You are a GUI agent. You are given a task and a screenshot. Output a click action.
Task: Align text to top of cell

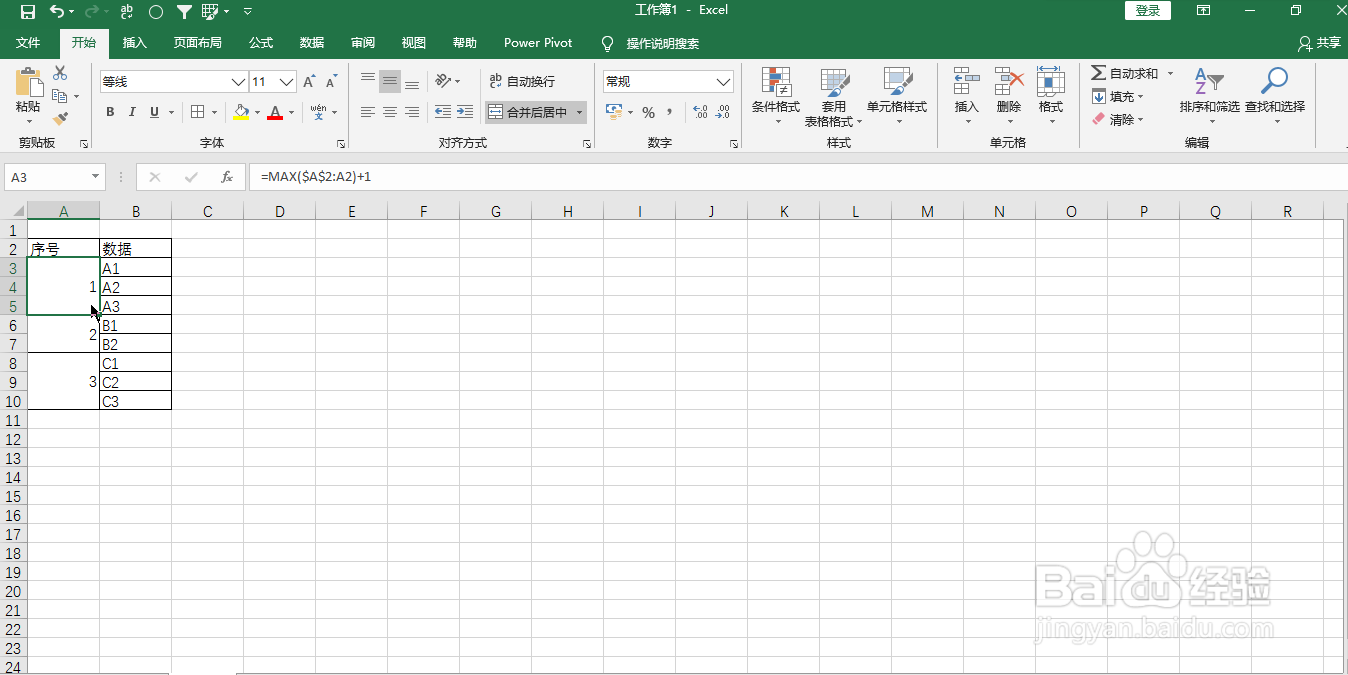point(368,81)
